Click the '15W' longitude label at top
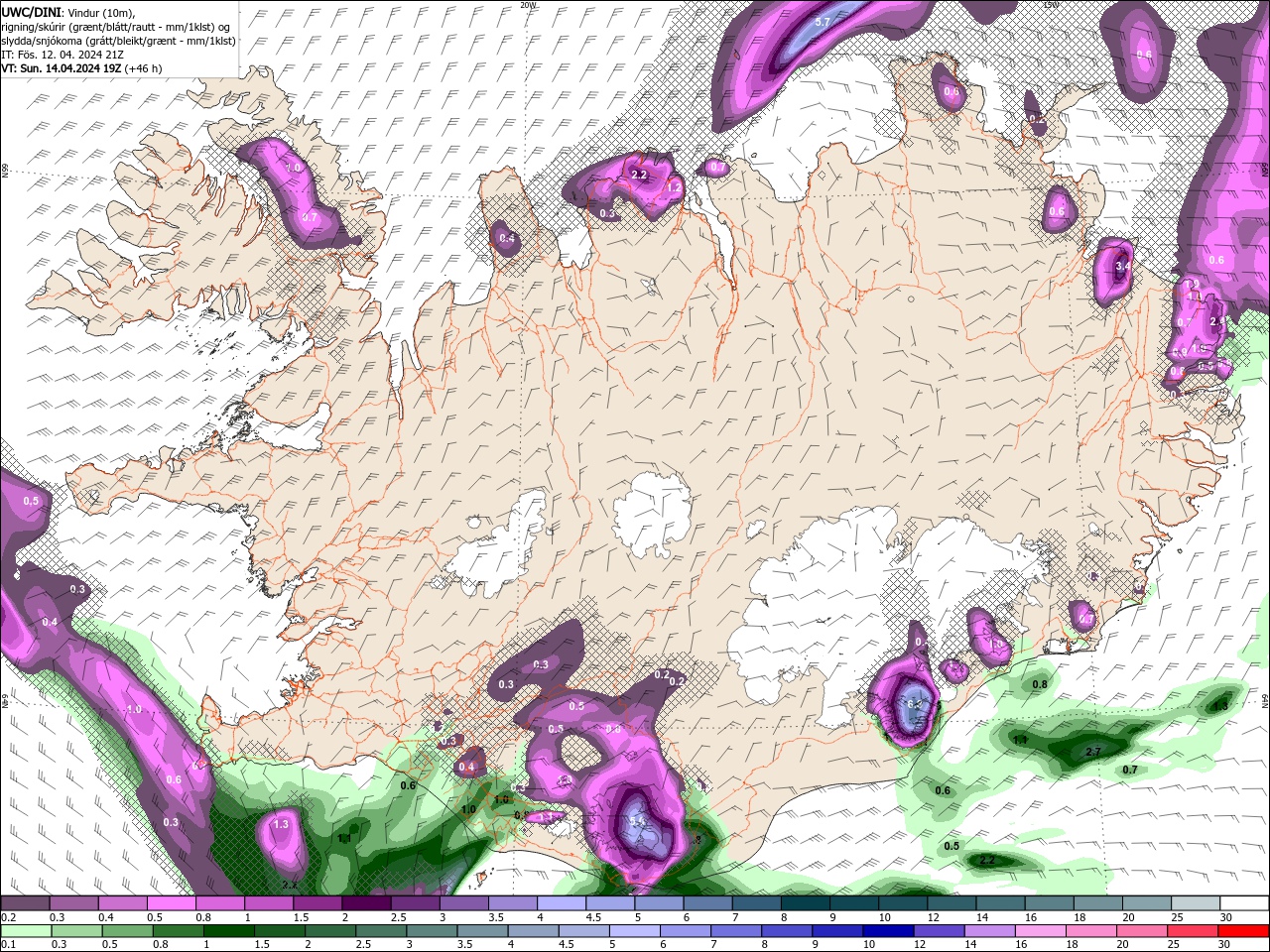 coord(1052,5)
